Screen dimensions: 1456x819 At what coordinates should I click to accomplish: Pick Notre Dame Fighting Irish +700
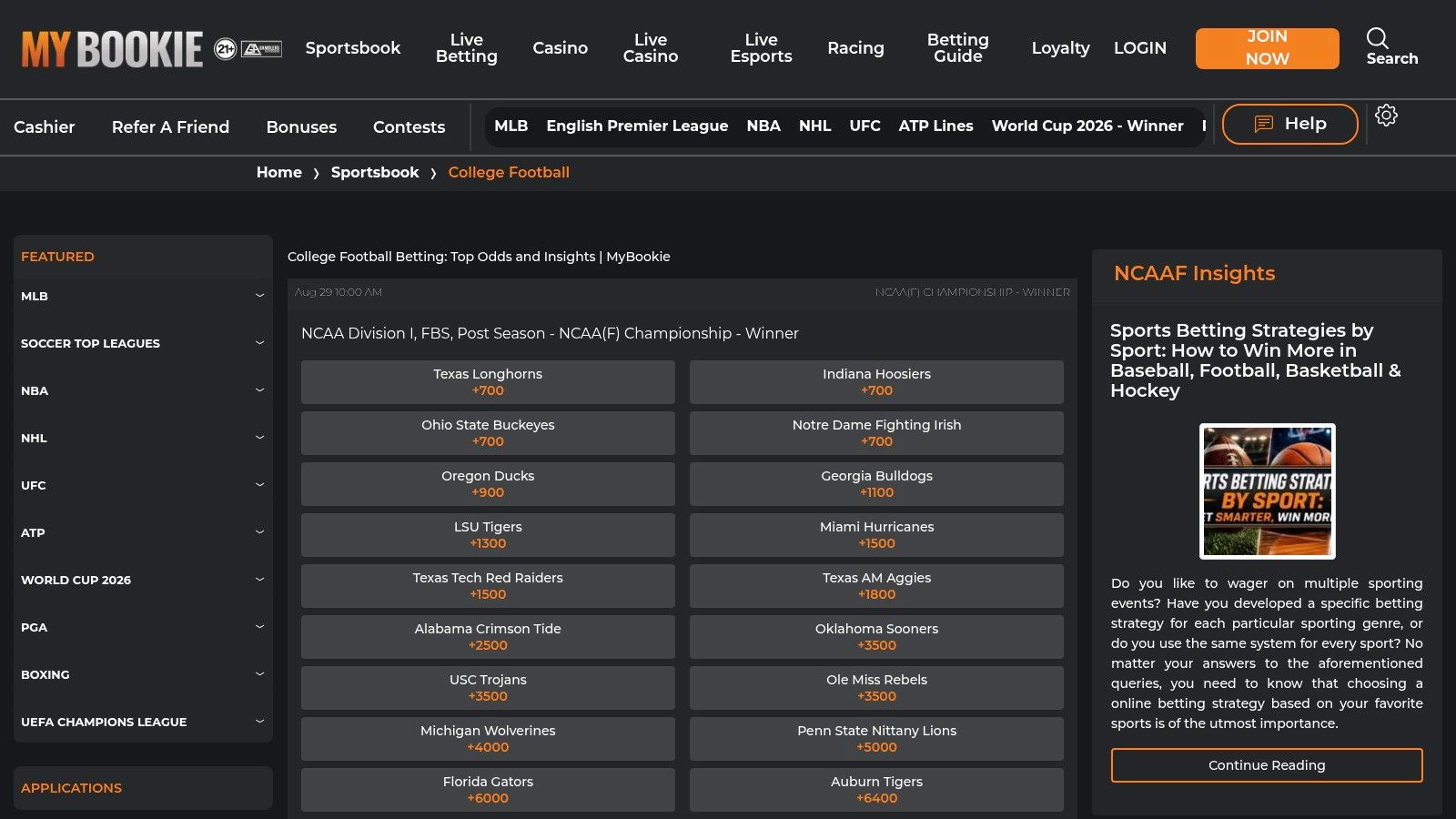coord(876,433)
